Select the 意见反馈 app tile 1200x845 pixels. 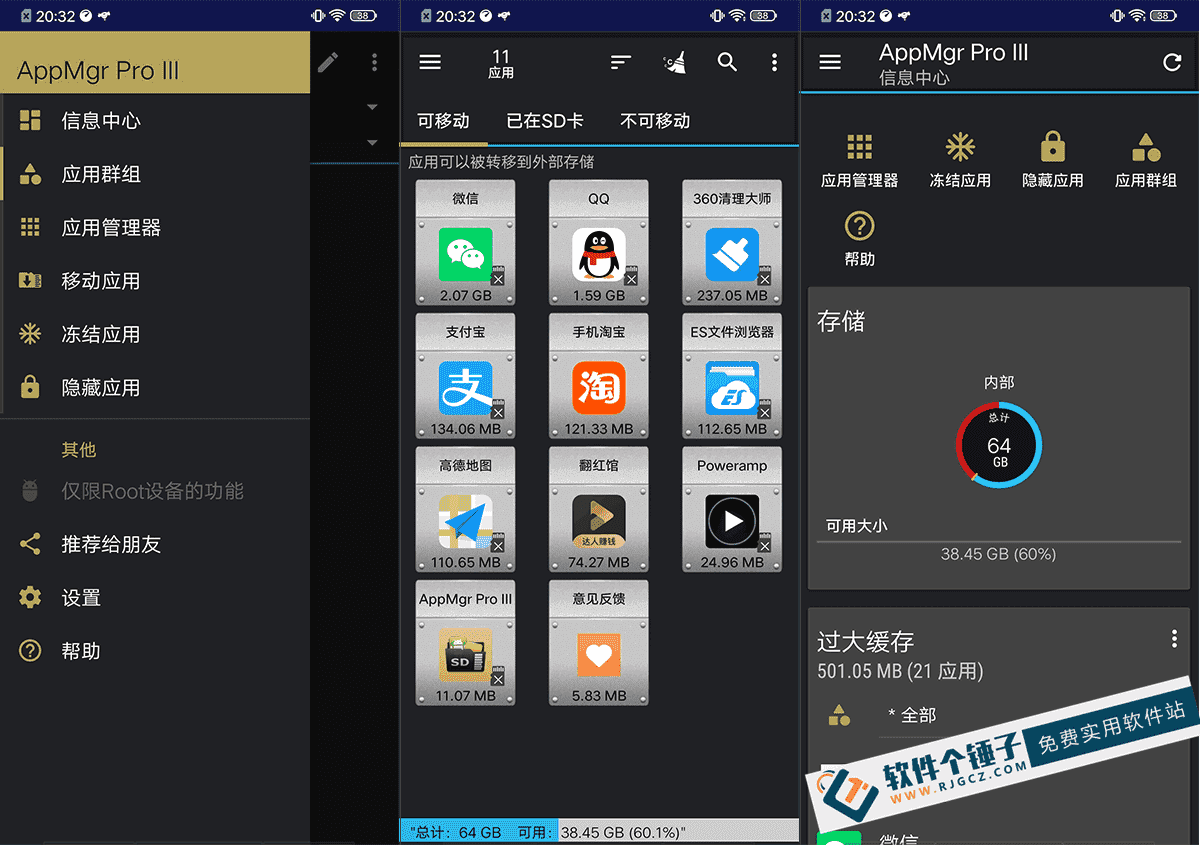pos(599,643)
